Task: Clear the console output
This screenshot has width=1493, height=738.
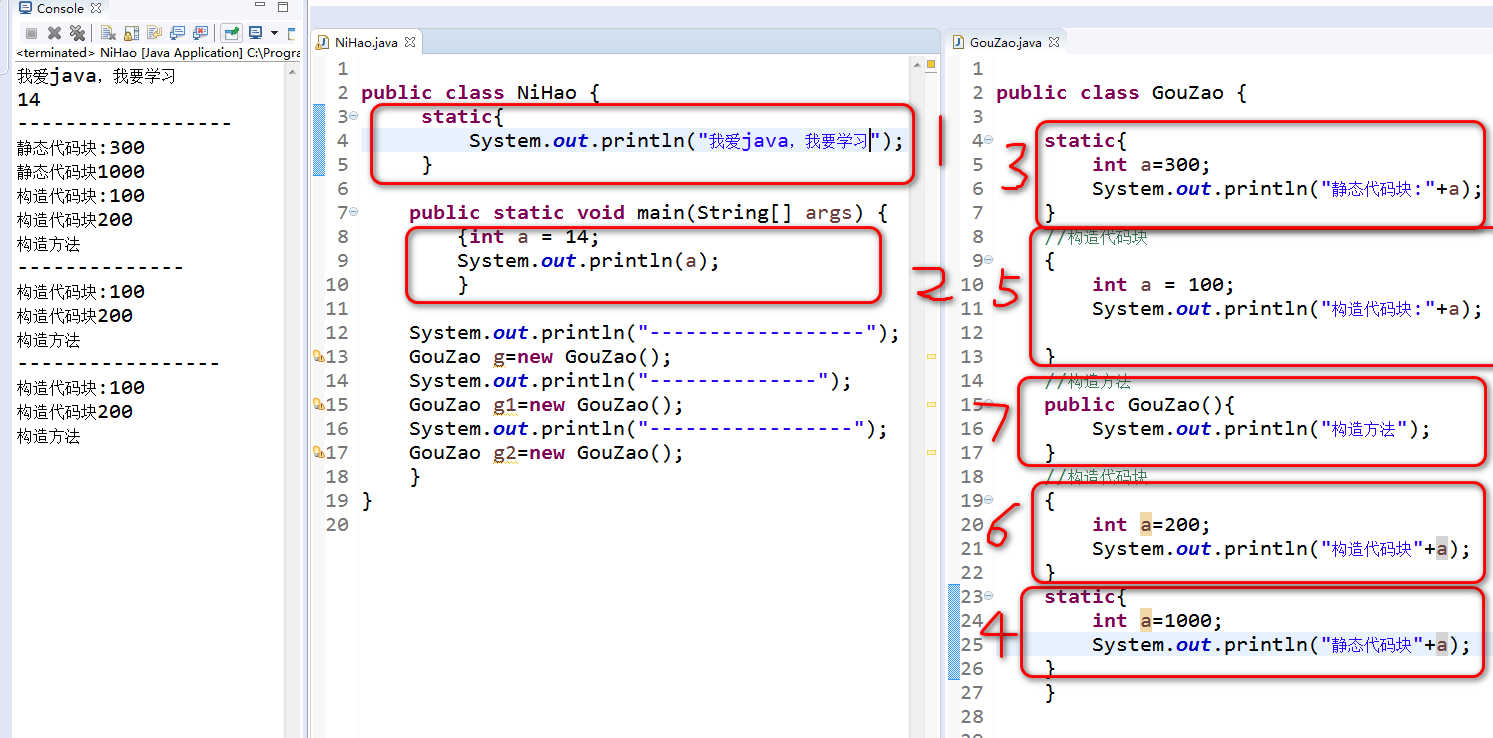Action: tap(108, 33)
